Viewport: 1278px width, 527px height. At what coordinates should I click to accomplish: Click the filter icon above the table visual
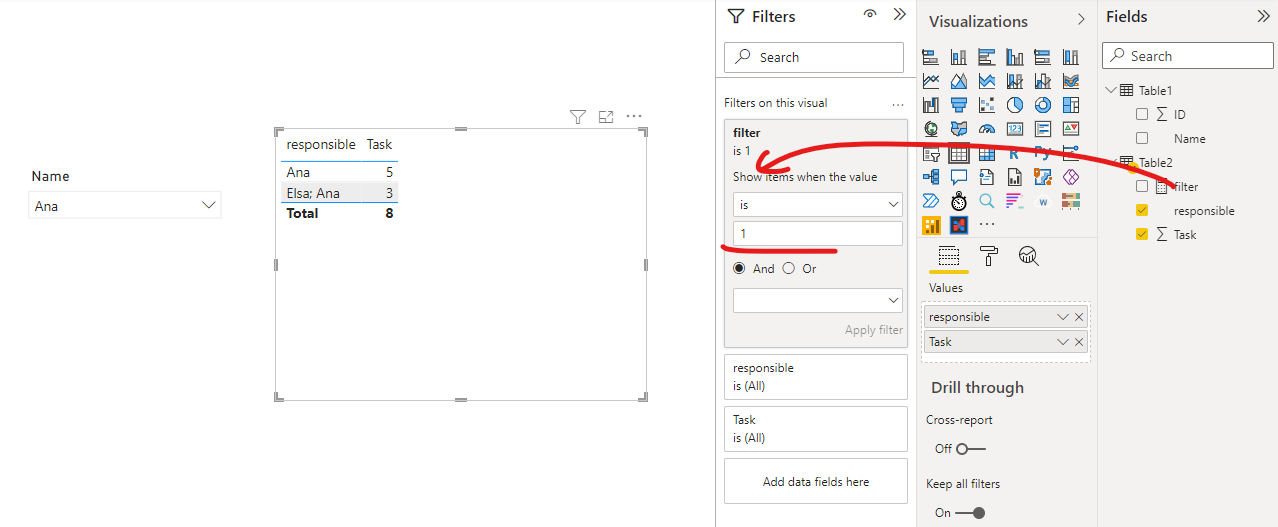[x=577, y=117]
